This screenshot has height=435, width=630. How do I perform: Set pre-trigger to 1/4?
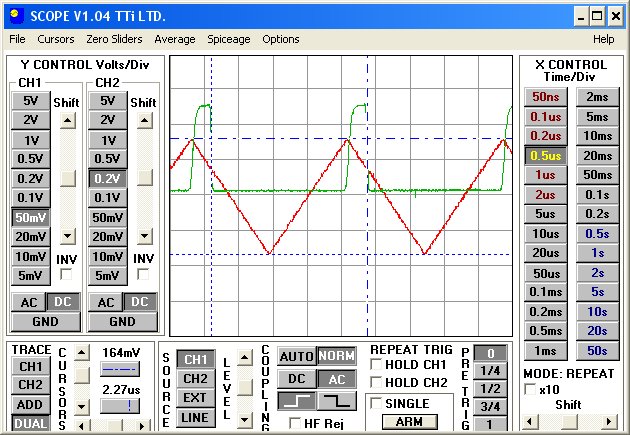pyautogui.click(x=490, y=371)
